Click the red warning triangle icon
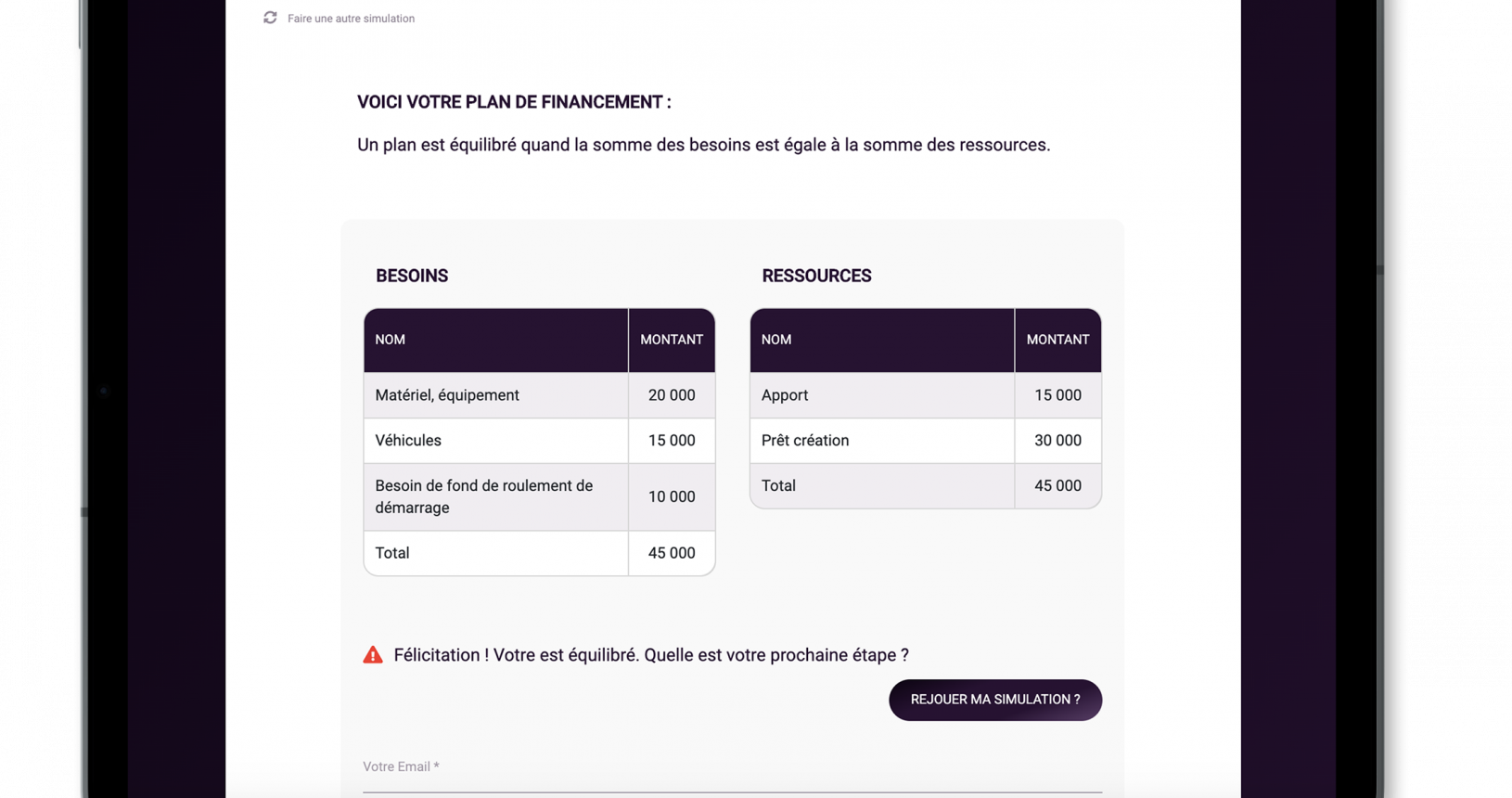 373,655
